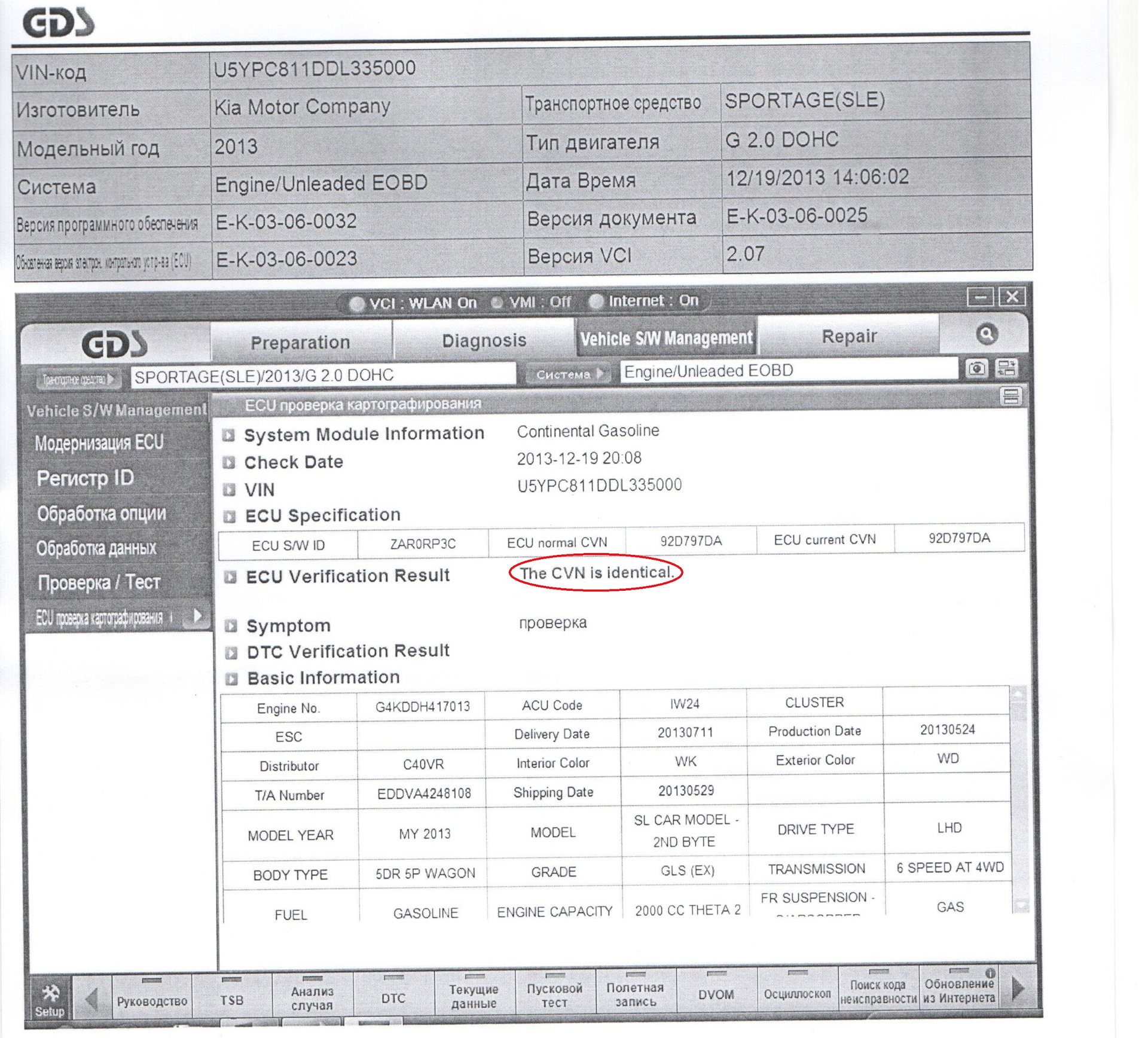Image resolution: width=1148 pixels, height=1038 pixels.
Task: Select Модернизация ECU in sidebar
Action: click(x=99, y=443)
